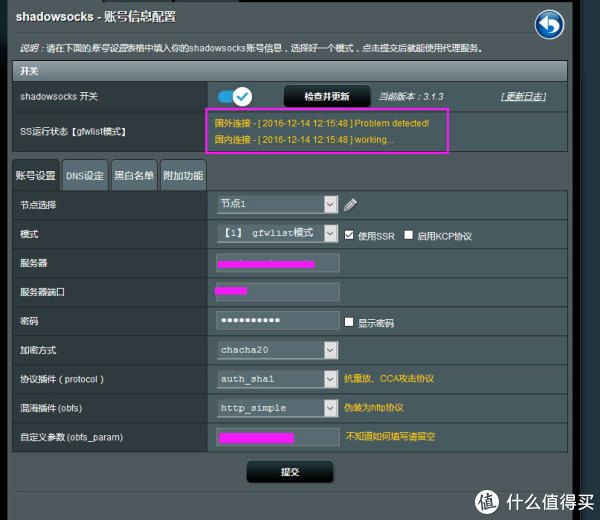600x520 pixels.
Task: Click the 提交 submit button
Action: click(x=290, y=472)
